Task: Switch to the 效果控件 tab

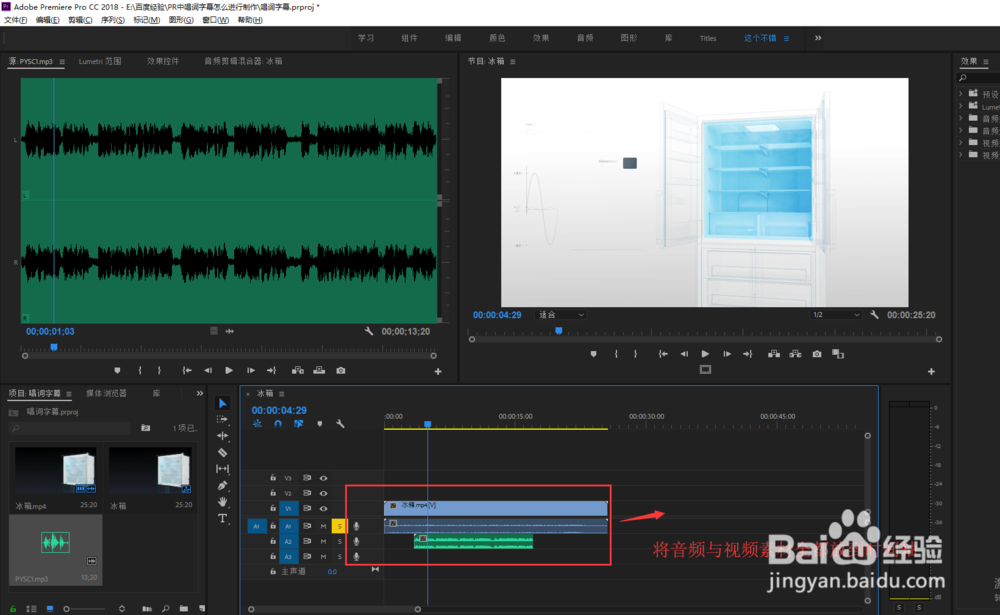Action: click(x=163, y=61)
